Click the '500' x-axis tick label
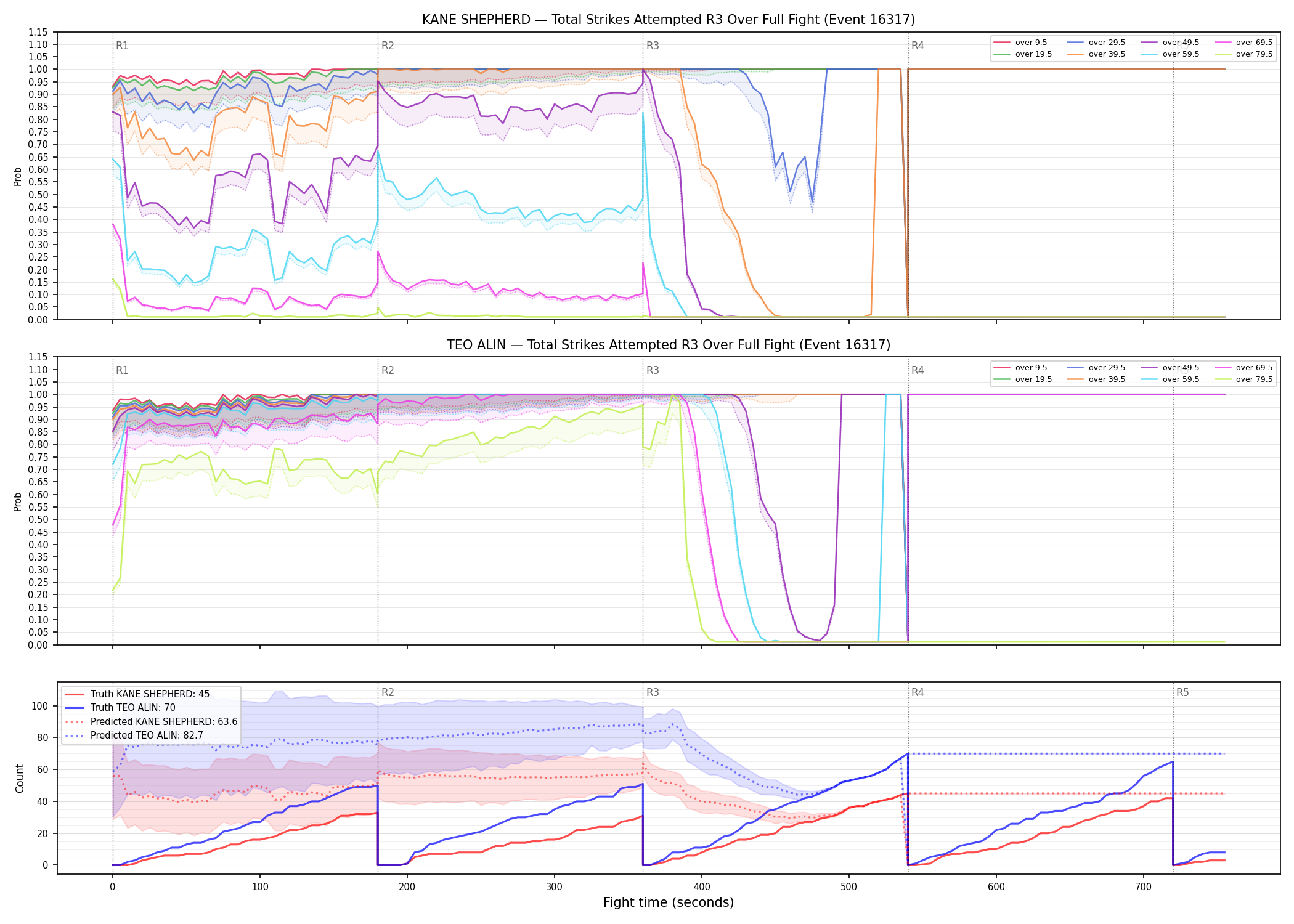 pos(848,887)
